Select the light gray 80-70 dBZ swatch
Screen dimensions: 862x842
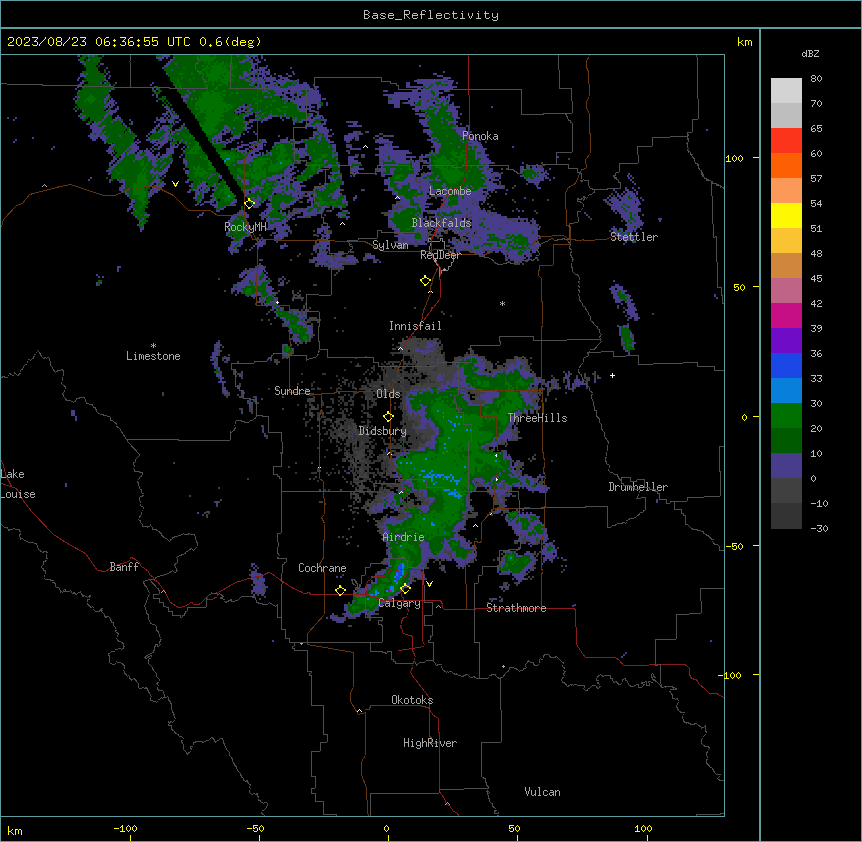786,91
